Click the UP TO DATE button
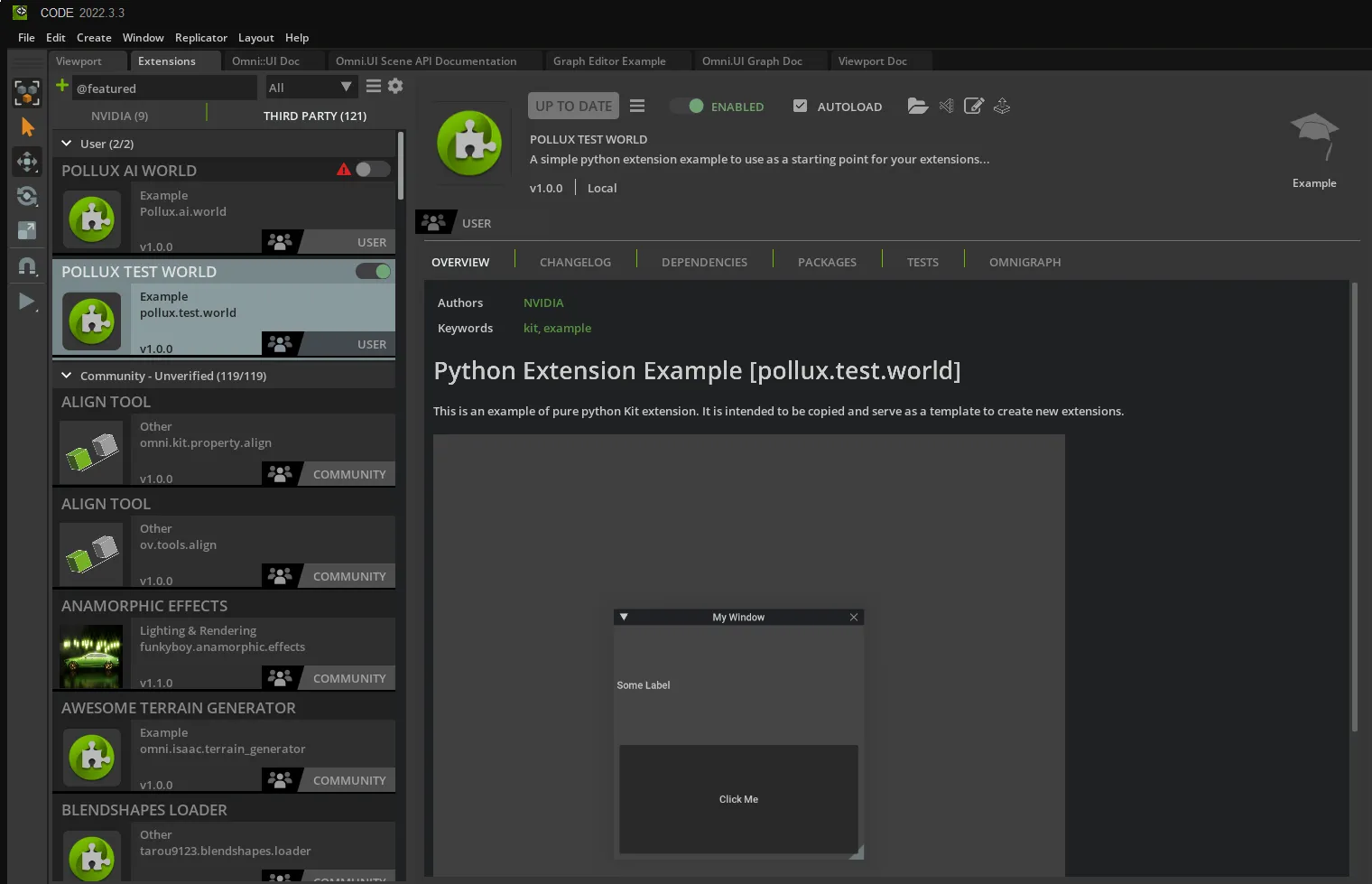 click(x=574, y=106)
